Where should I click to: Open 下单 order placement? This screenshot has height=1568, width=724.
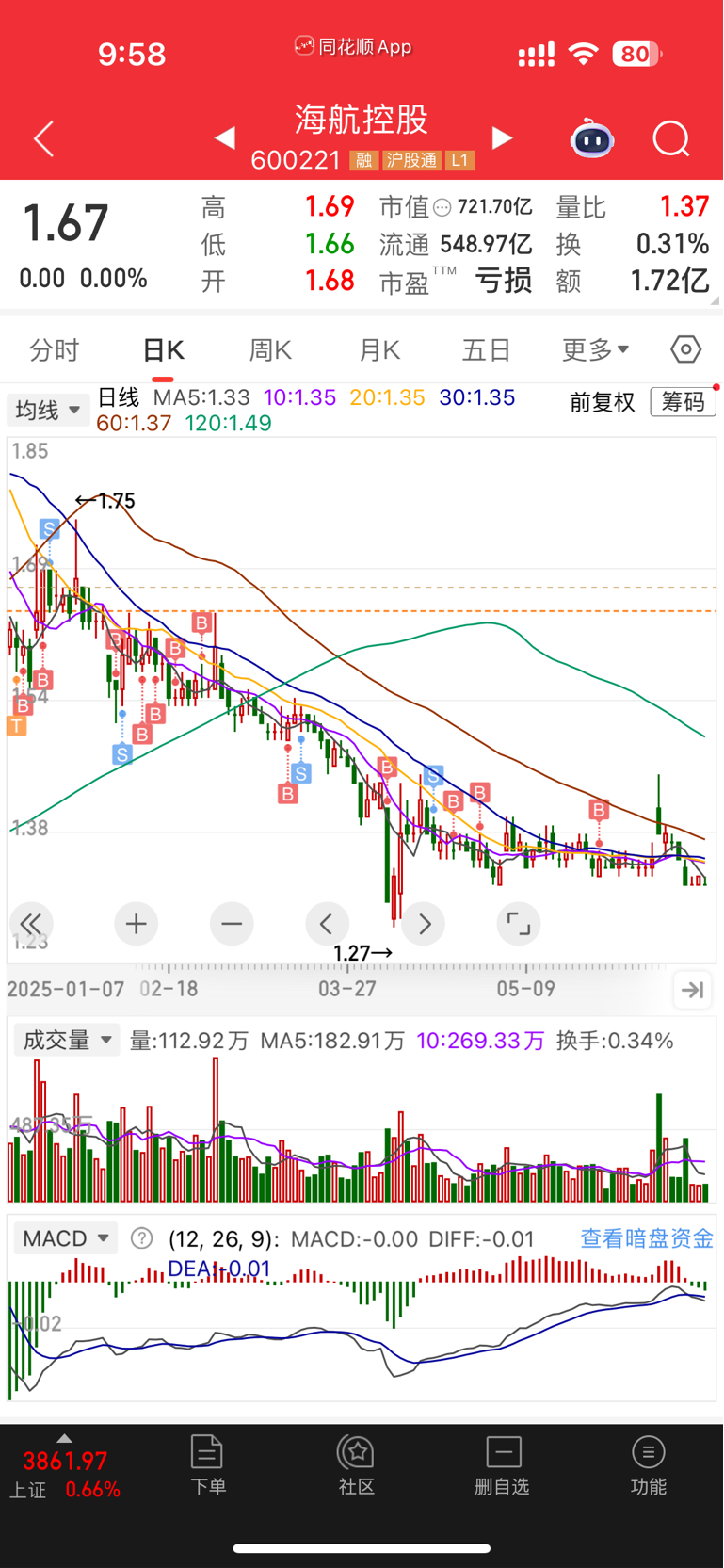[207, 1464]
